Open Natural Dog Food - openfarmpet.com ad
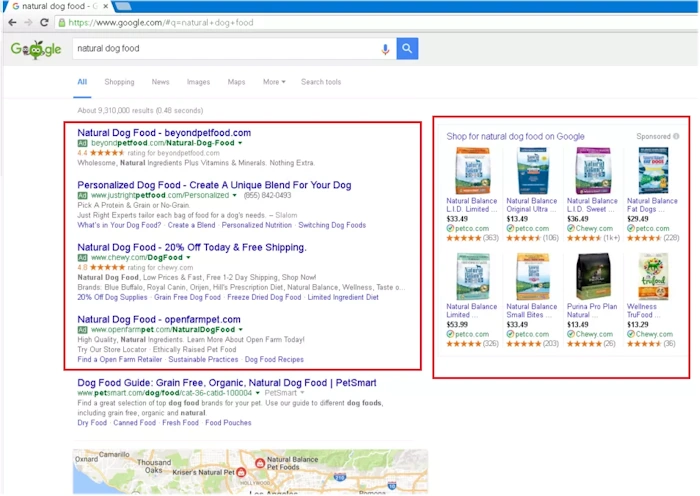Image resolution: width=700 pixels, height=496 pixels. tap(159, 319)
